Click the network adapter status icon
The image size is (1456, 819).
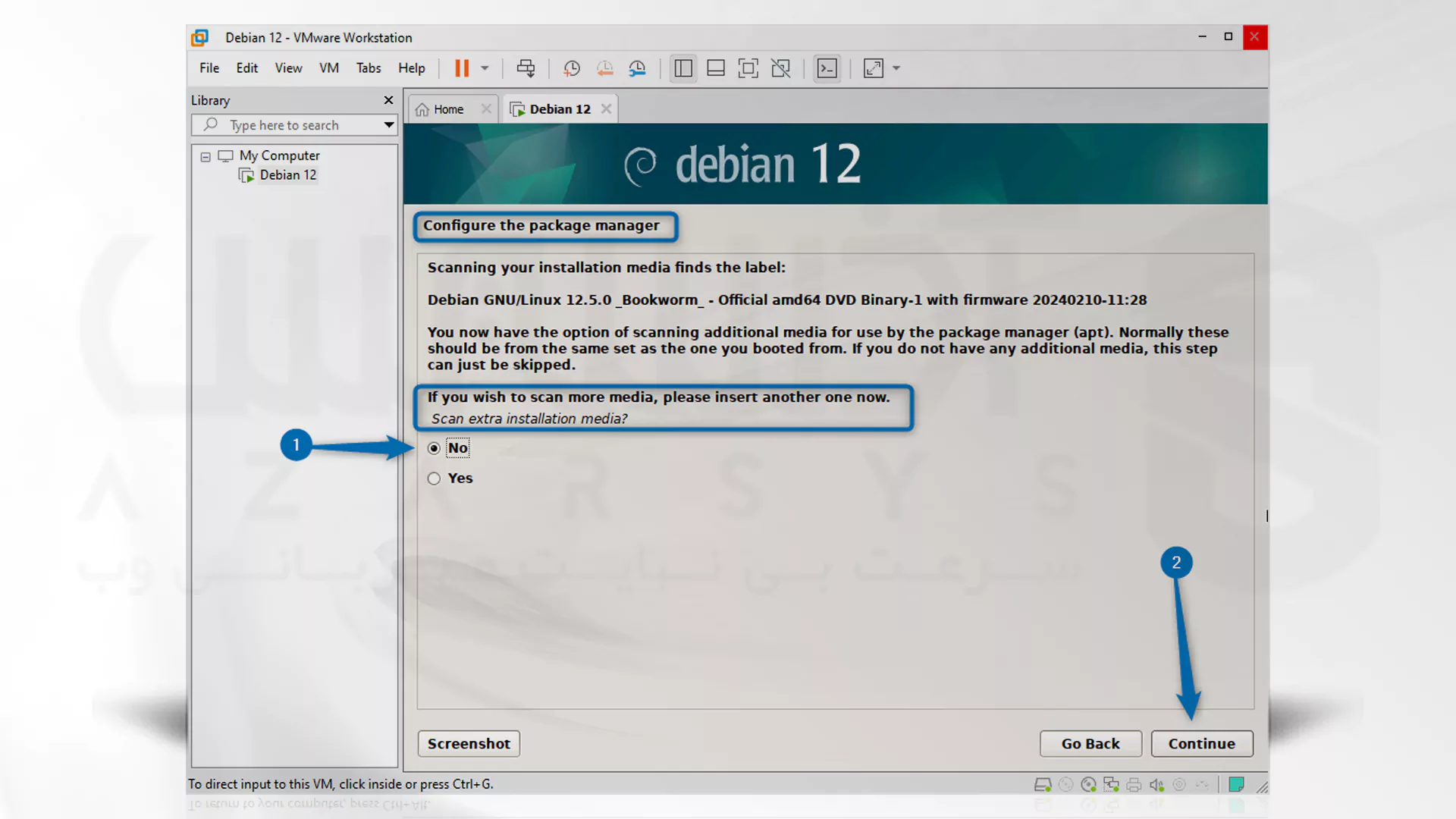pos(1112,785)
